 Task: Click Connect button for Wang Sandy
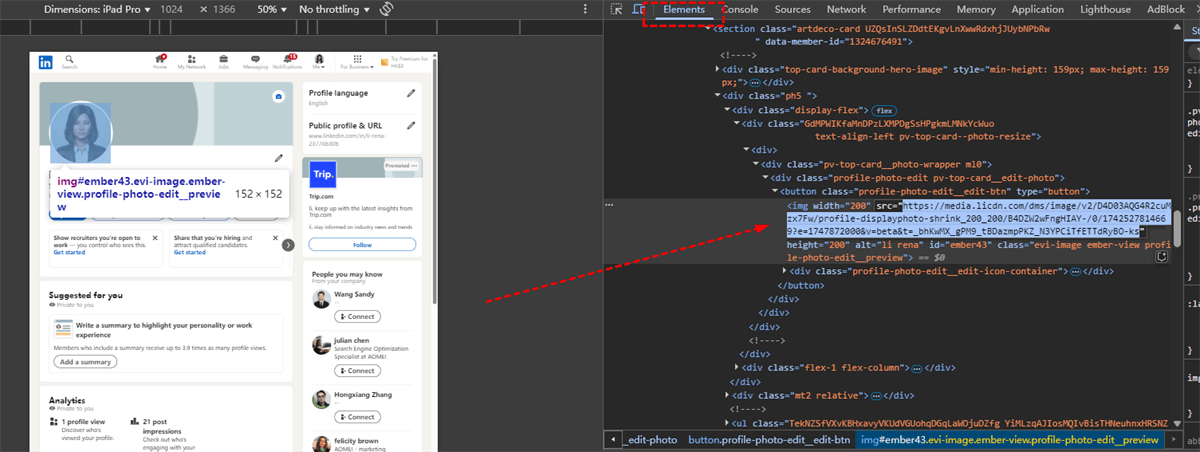point(357,316)
